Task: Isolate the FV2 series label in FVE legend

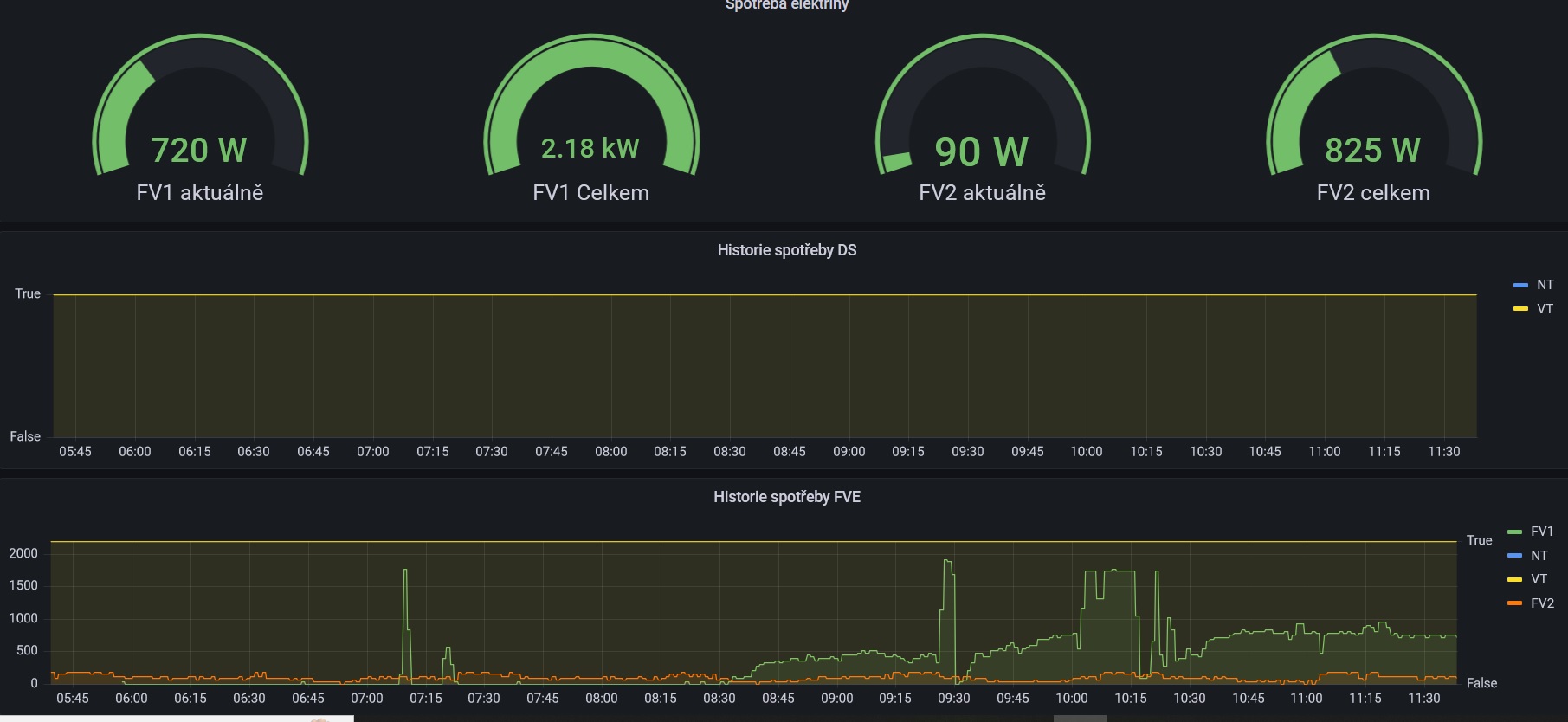Action: pos(1541,603)
